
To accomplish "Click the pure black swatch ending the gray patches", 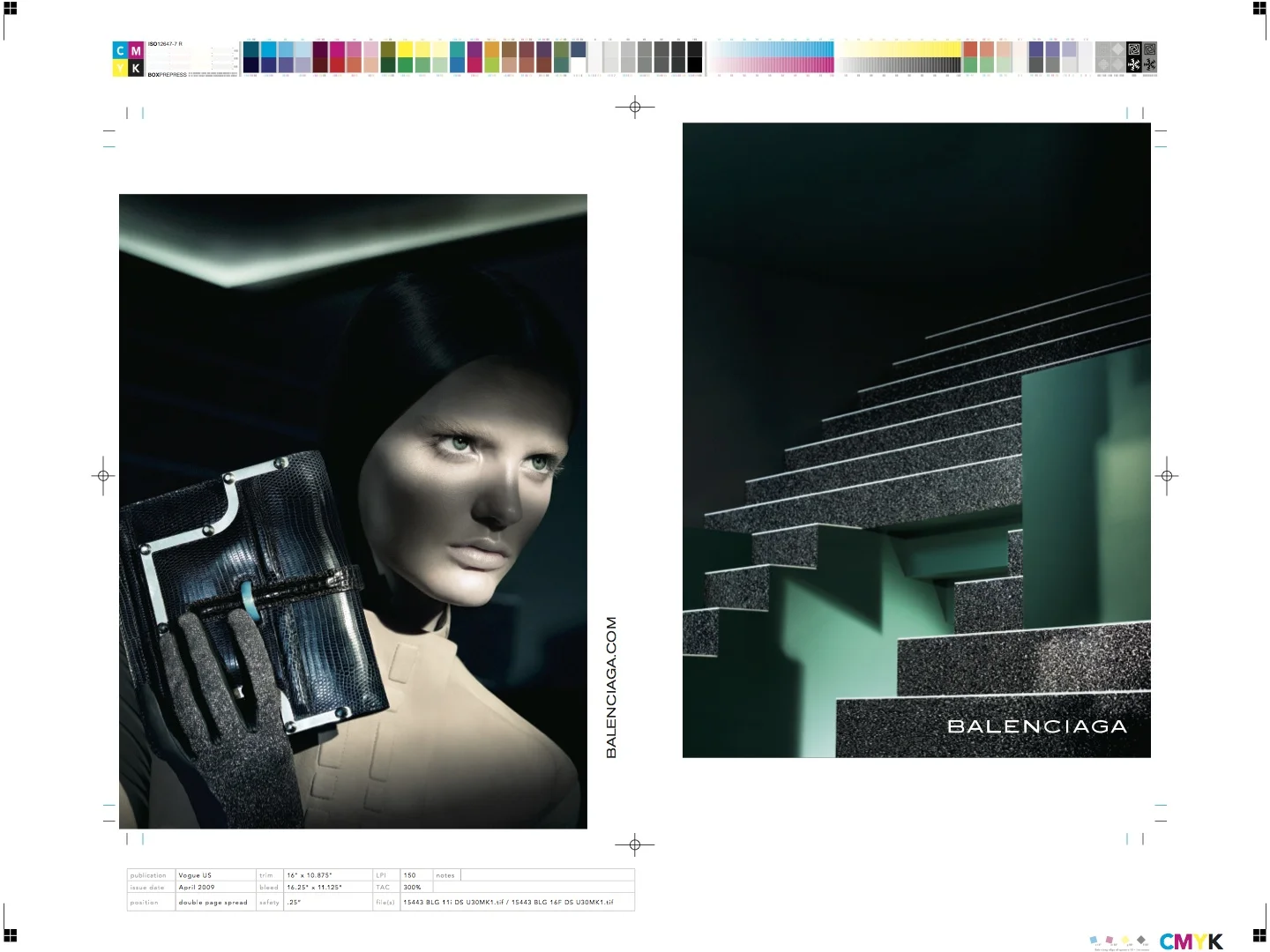I will point(695,65).
